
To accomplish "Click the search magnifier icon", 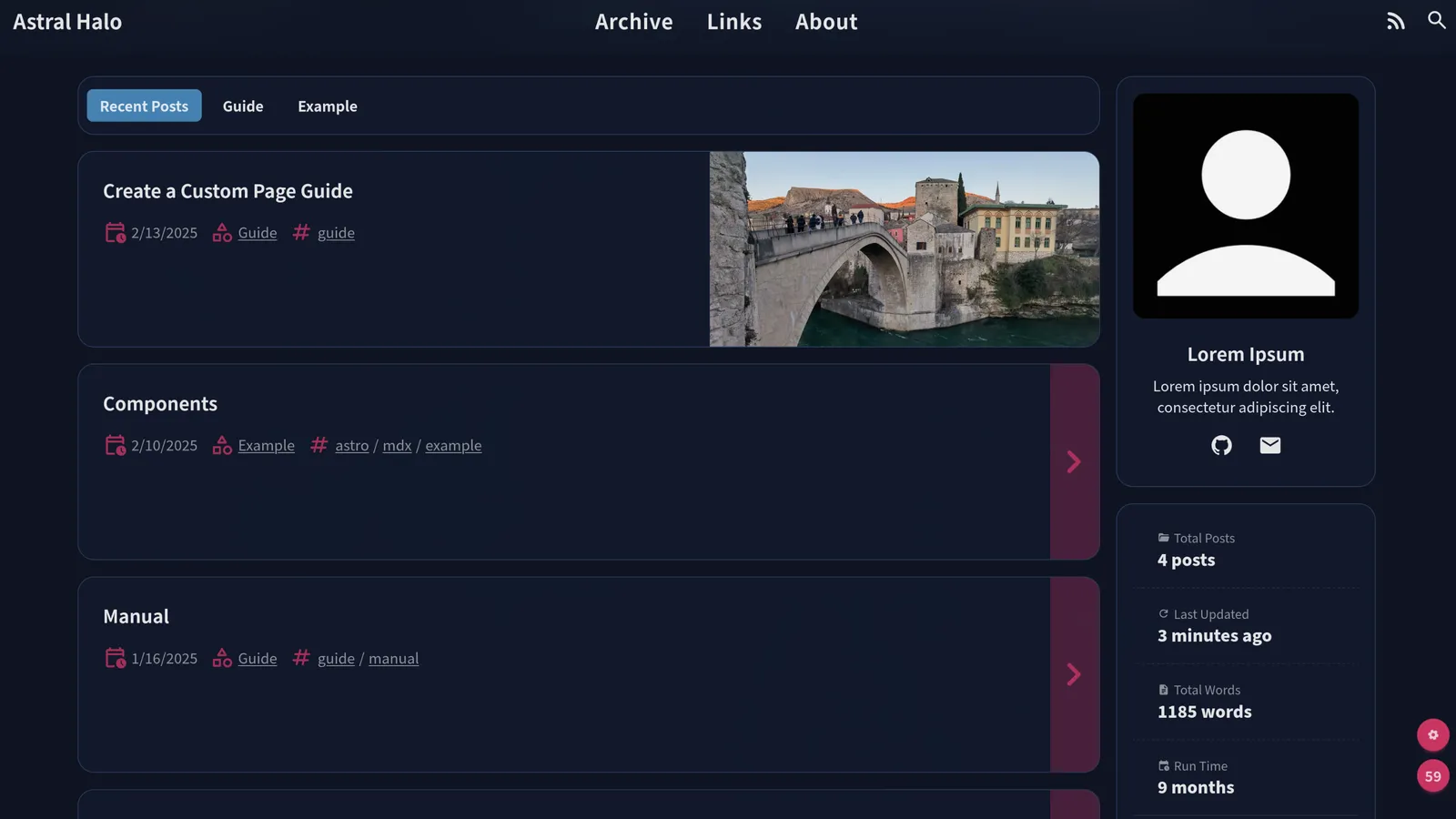I will [1436, 20].
